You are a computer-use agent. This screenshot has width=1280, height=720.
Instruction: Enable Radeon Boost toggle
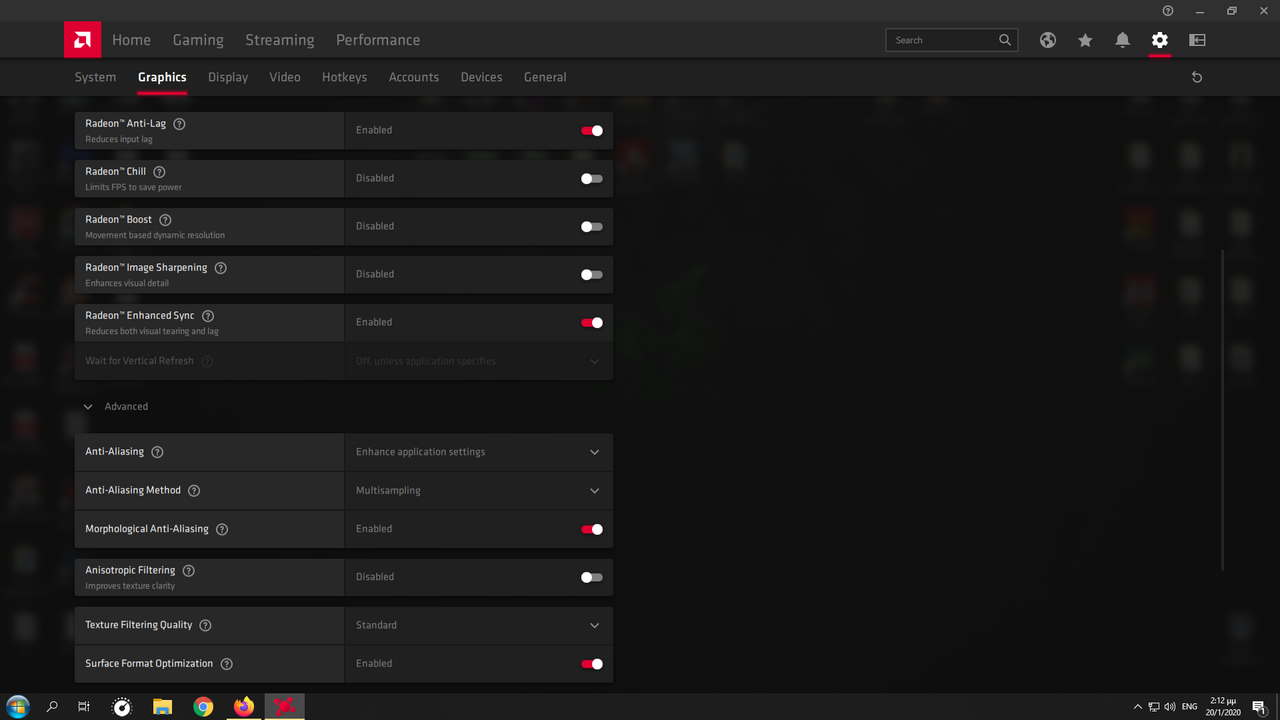point(592,226)
